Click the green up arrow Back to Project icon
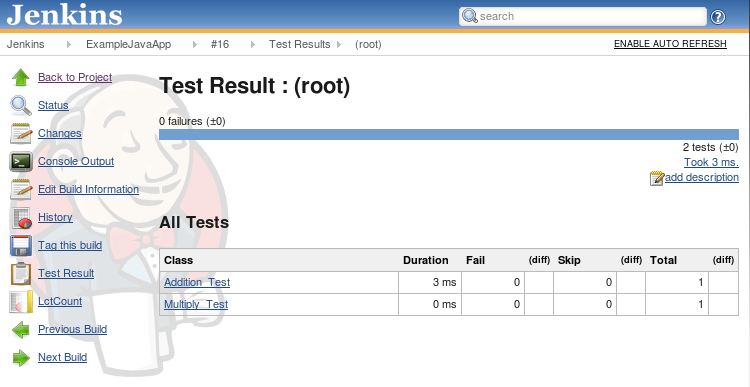The height and width of the screenshot is (387, 750). click(x=21, y=77)
